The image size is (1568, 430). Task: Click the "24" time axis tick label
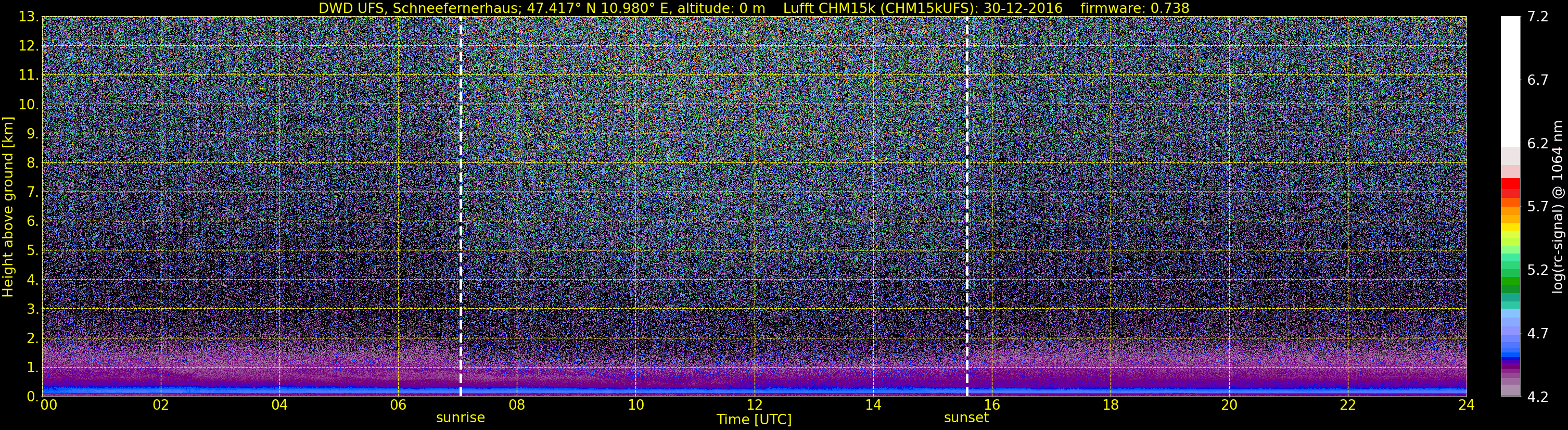[1467, 404]
